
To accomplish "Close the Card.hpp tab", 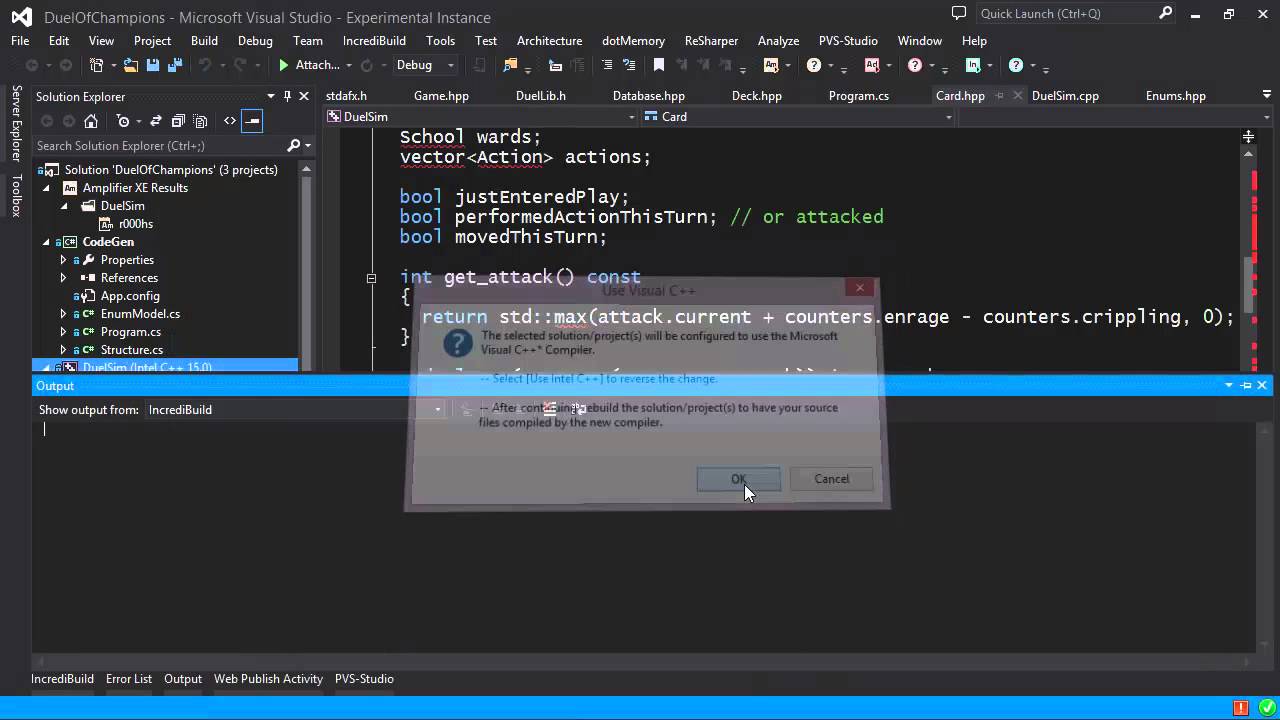I will [1018, 96].
